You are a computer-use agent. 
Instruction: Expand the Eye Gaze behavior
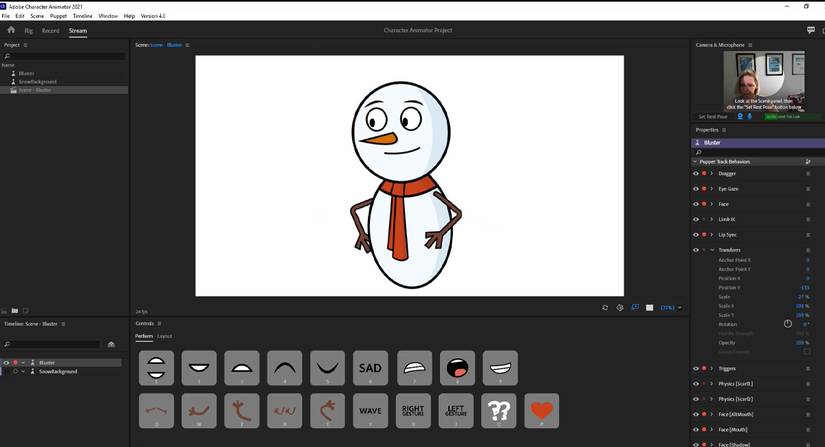tap(712, 189)
